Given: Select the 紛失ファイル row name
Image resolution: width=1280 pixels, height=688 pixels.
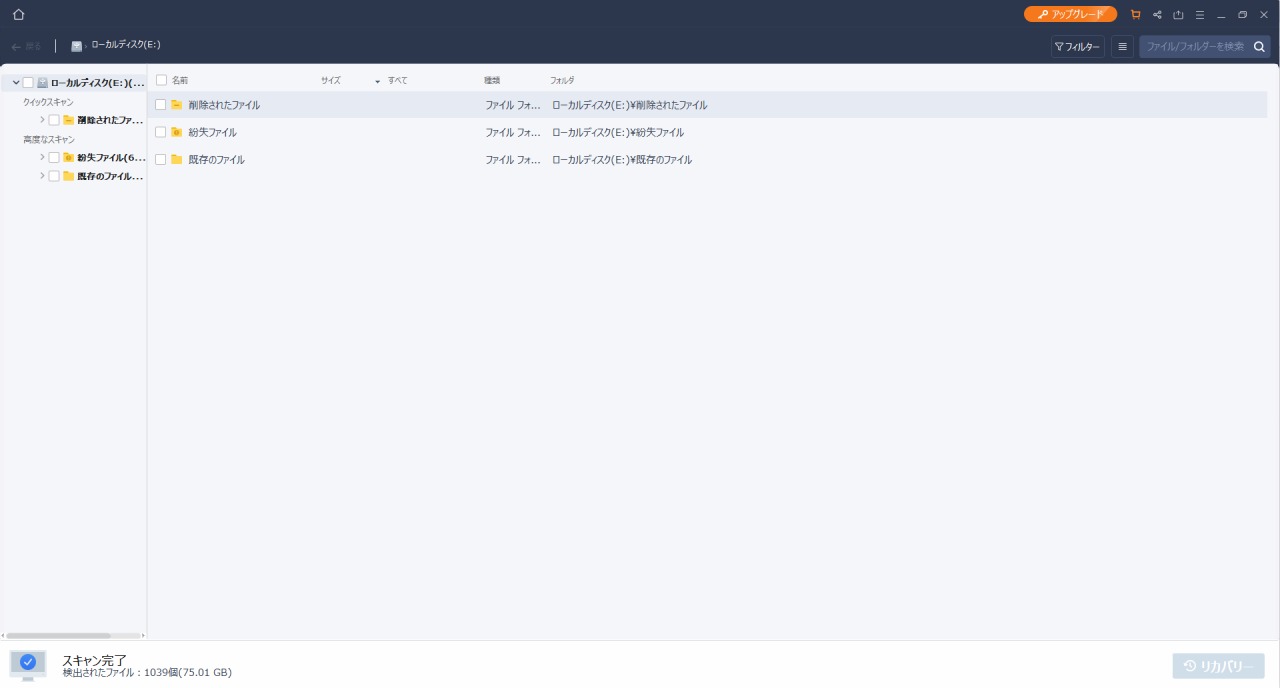Looking at the screenshot, I should pyautogui.click(x=212, y=132).
